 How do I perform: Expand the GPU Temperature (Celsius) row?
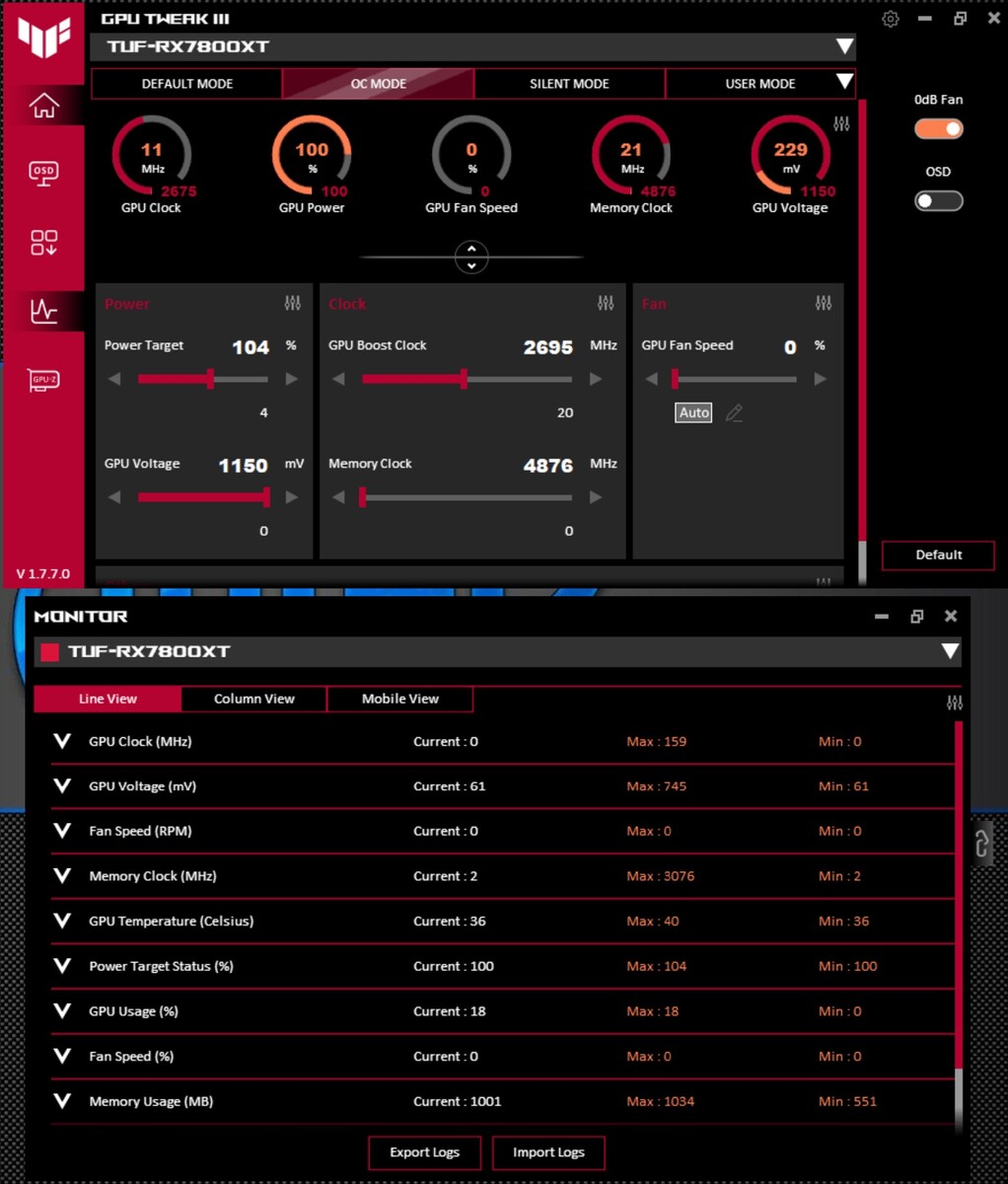62,921
